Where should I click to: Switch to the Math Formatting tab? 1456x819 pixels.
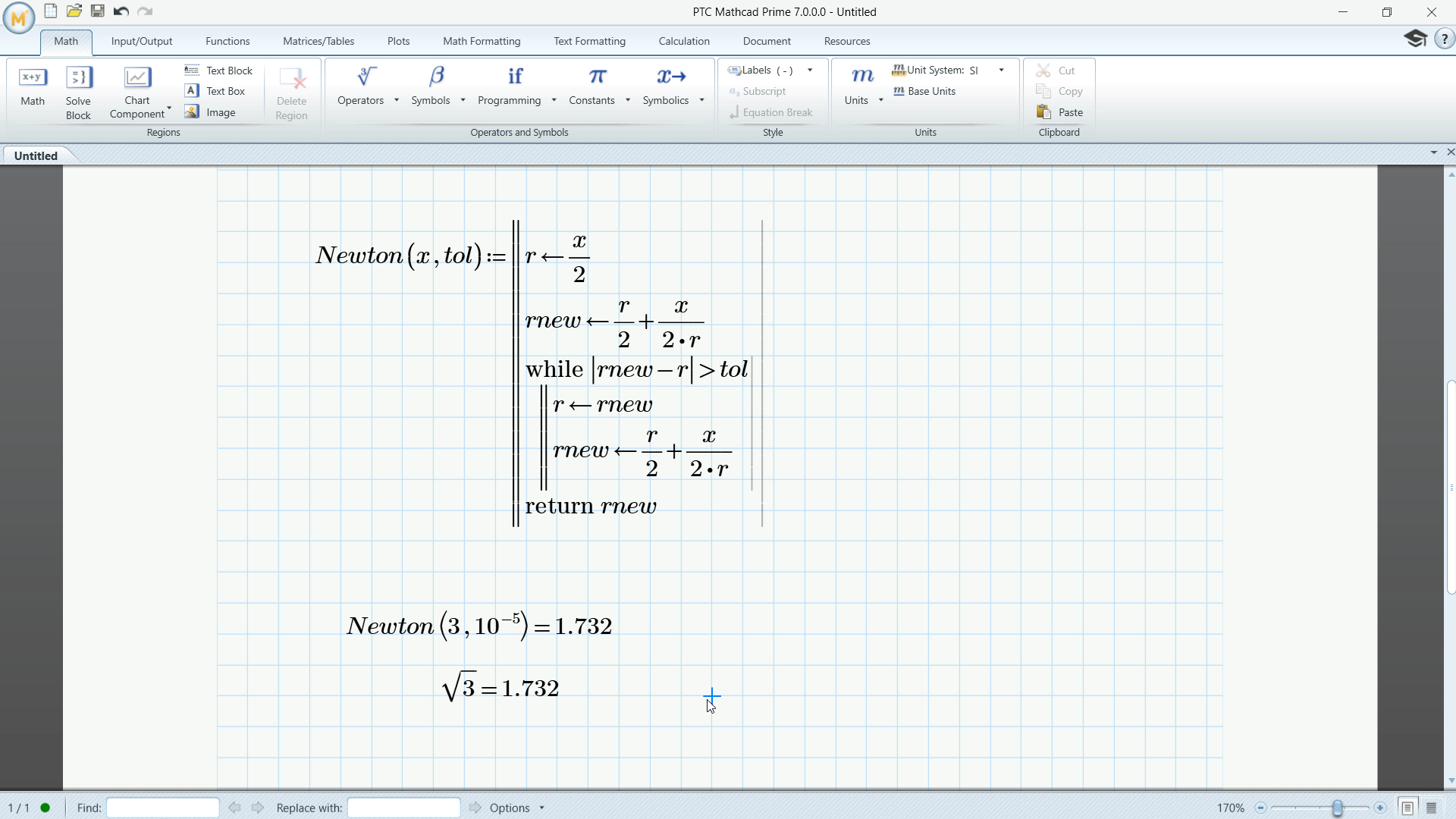[482, 41]
